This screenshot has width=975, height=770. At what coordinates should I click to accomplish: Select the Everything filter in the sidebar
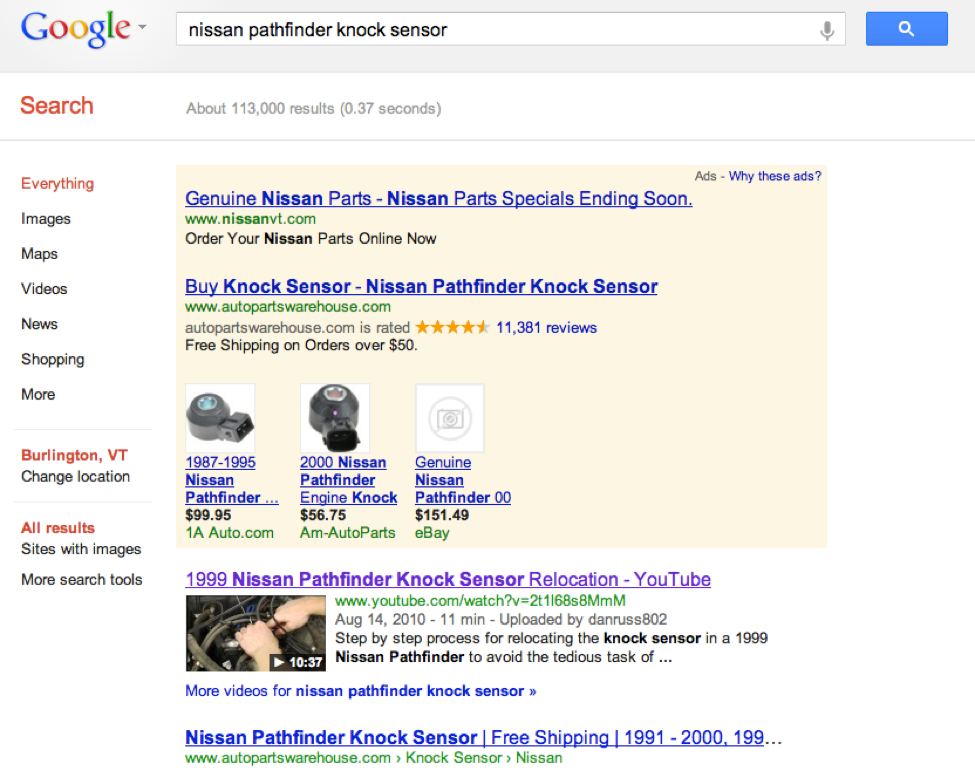(x=57, y=183)
